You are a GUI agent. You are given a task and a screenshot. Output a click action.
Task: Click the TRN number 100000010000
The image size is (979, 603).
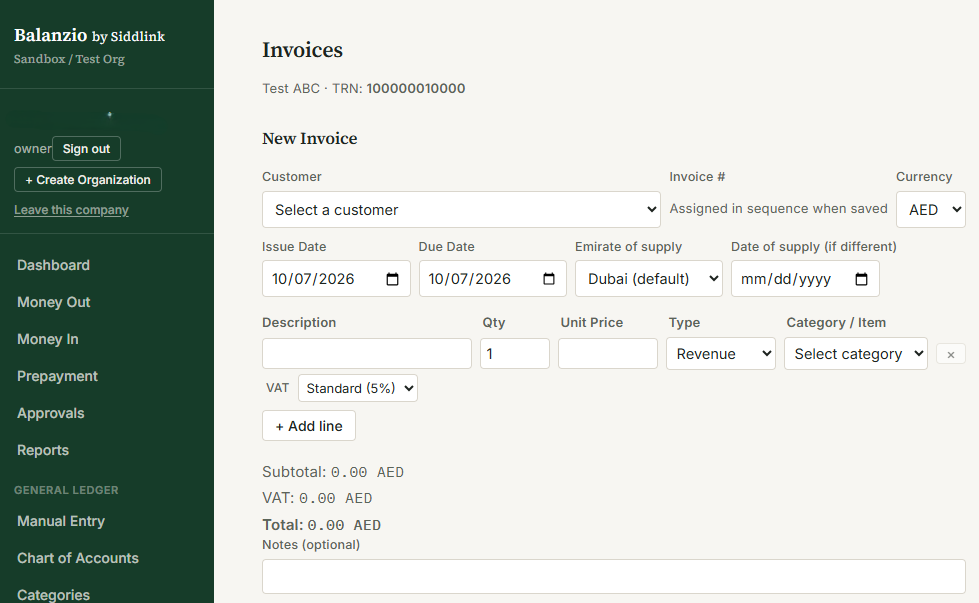click(416, 89)
